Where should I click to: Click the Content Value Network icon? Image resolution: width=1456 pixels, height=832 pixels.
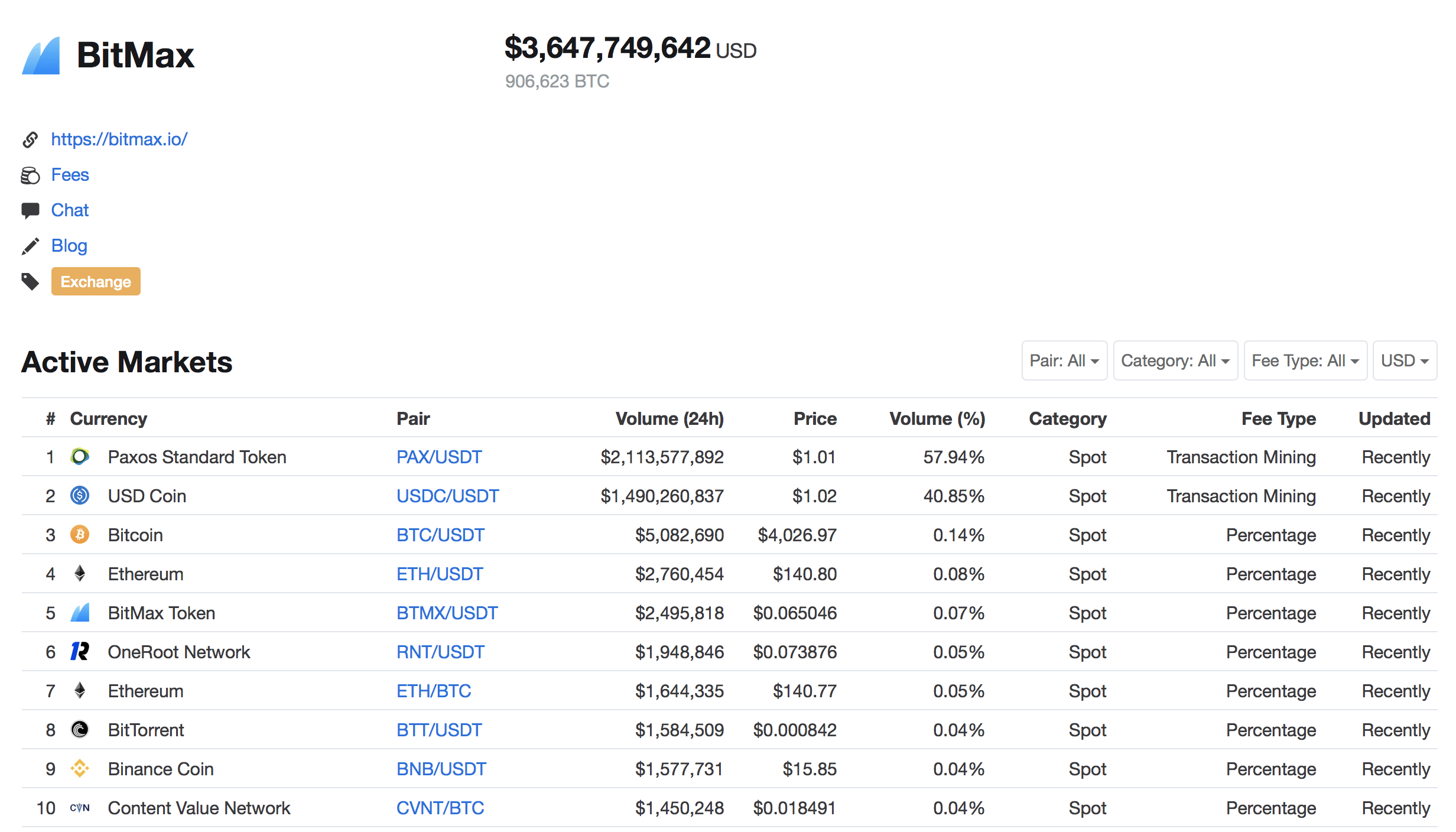[x=80, y=808]
